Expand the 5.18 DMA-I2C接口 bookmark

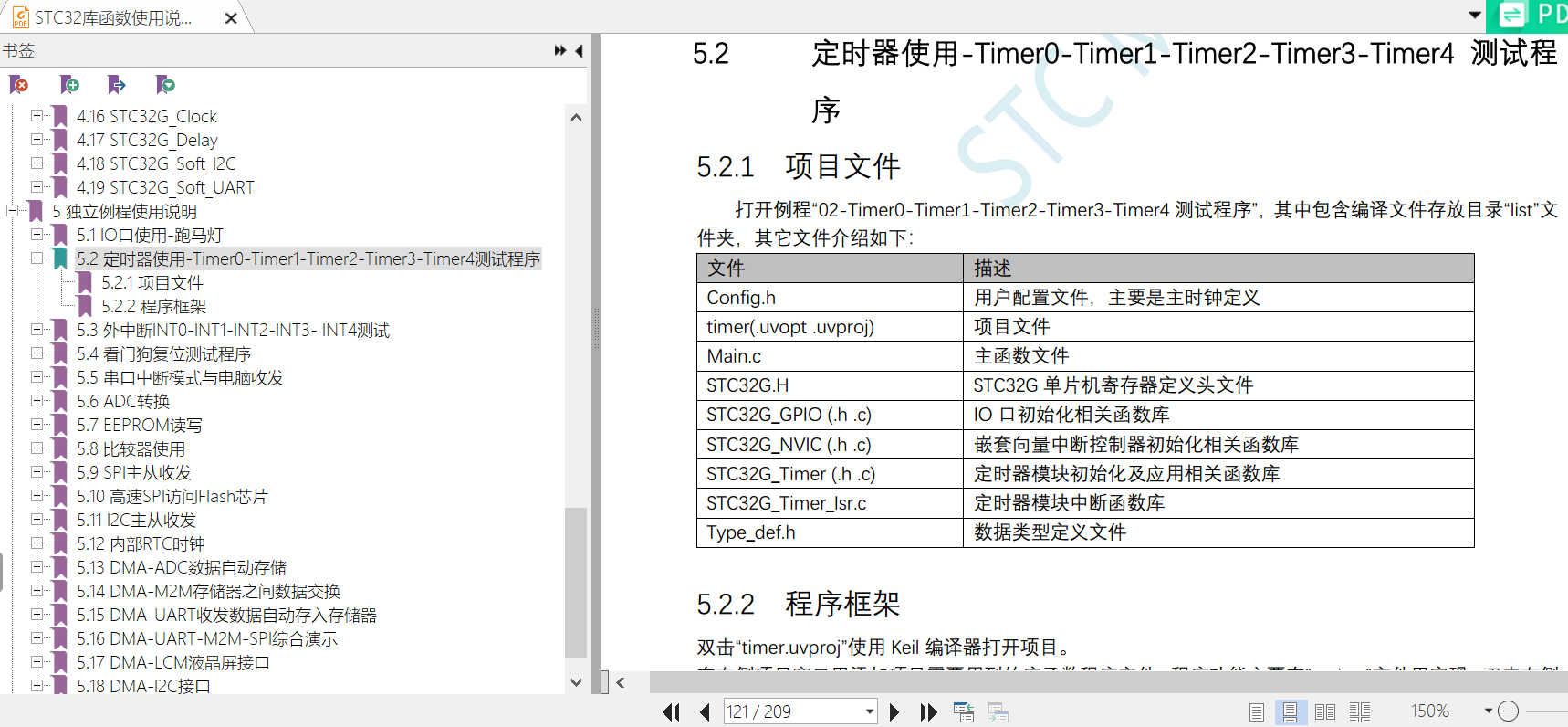click(x=37, y=685)
